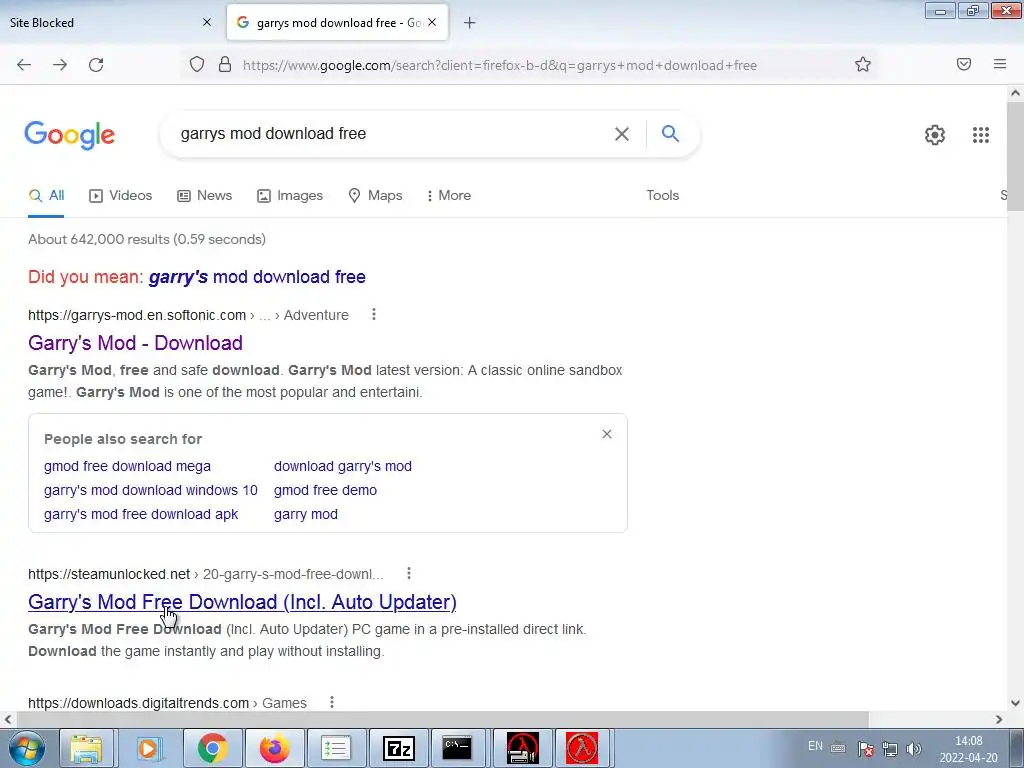Open the Windows Start menu

point(26,748)
